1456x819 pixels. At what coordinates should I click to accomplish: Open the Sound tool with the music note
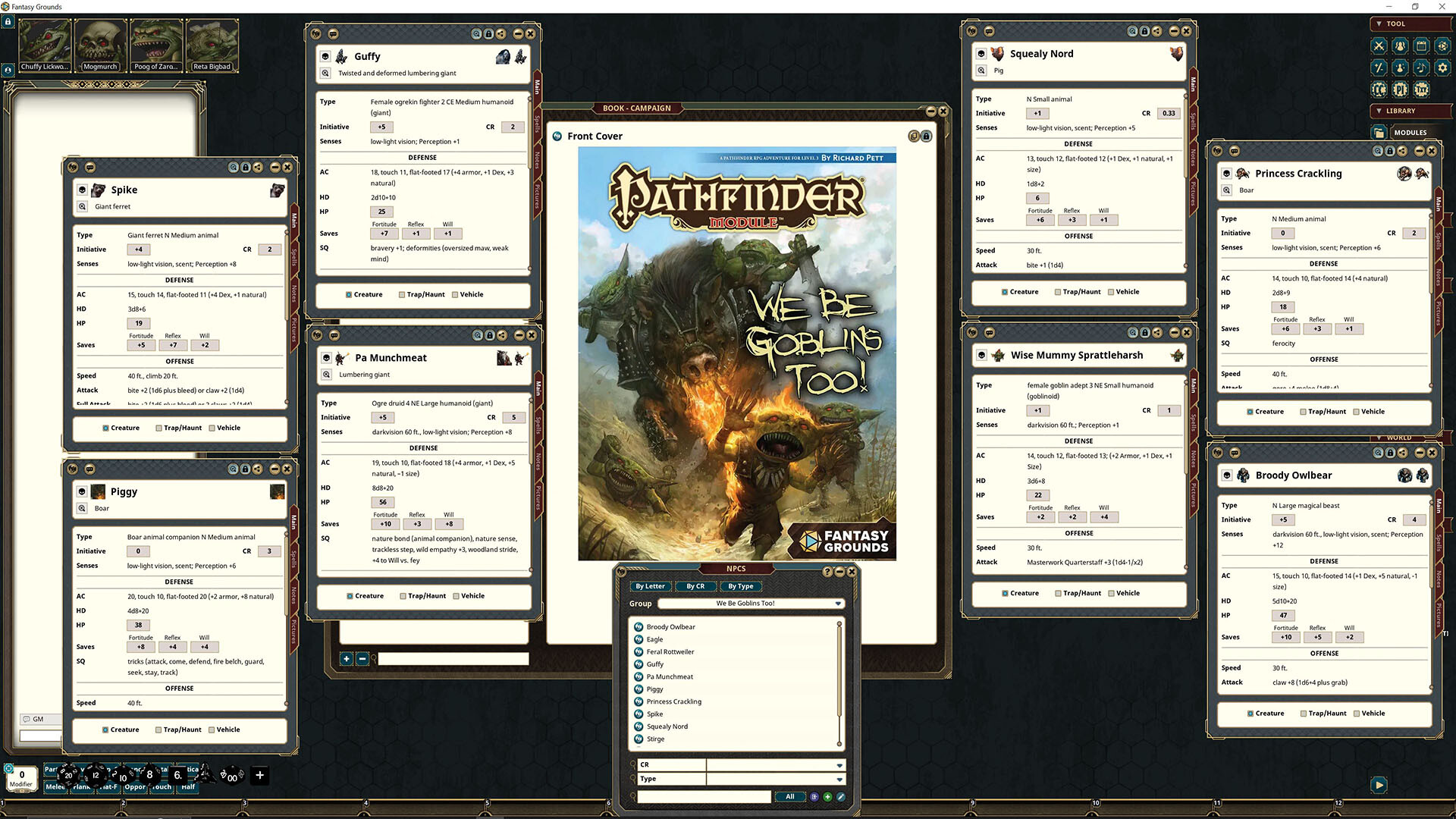point(1421,67)
